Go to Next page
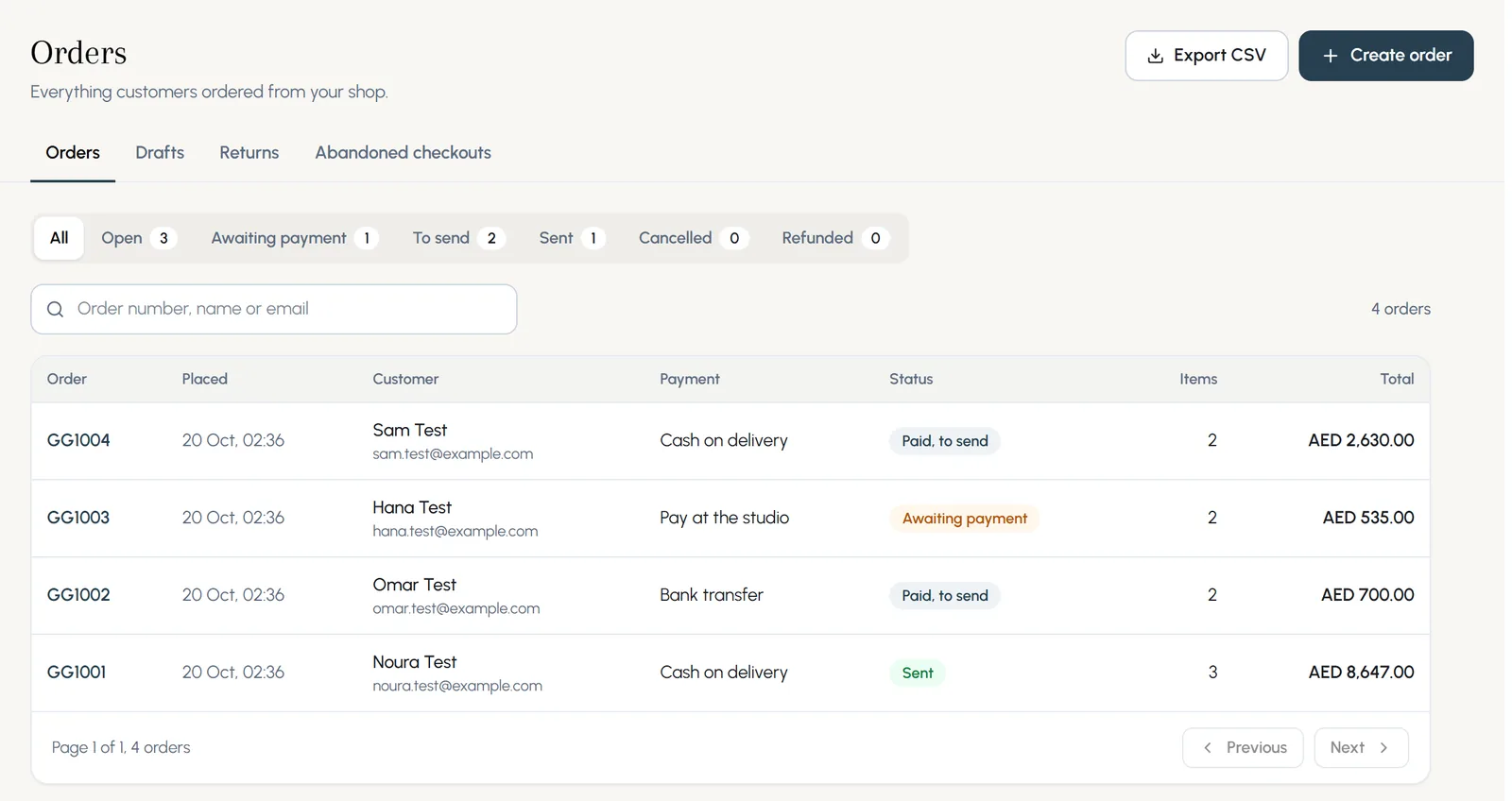Image resolution: width=1512 pixels, height=801 pixels. pos(1361,747)
